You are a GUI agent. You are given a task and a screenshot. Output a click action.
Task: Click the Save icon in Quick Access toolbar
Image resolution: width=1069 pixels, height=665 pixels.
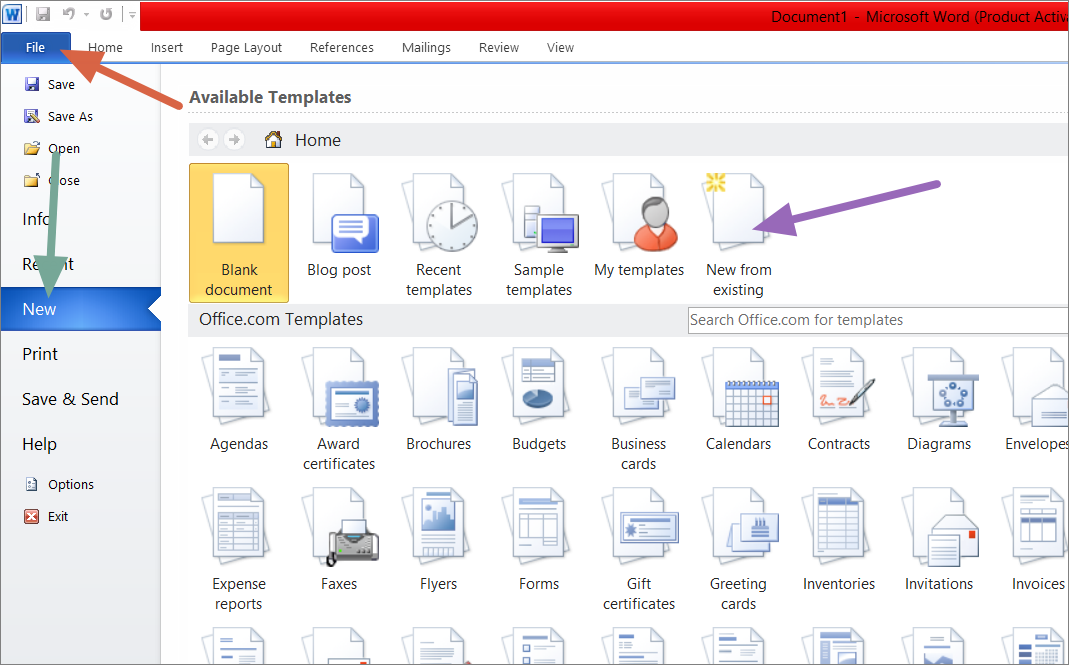(43, 15)
